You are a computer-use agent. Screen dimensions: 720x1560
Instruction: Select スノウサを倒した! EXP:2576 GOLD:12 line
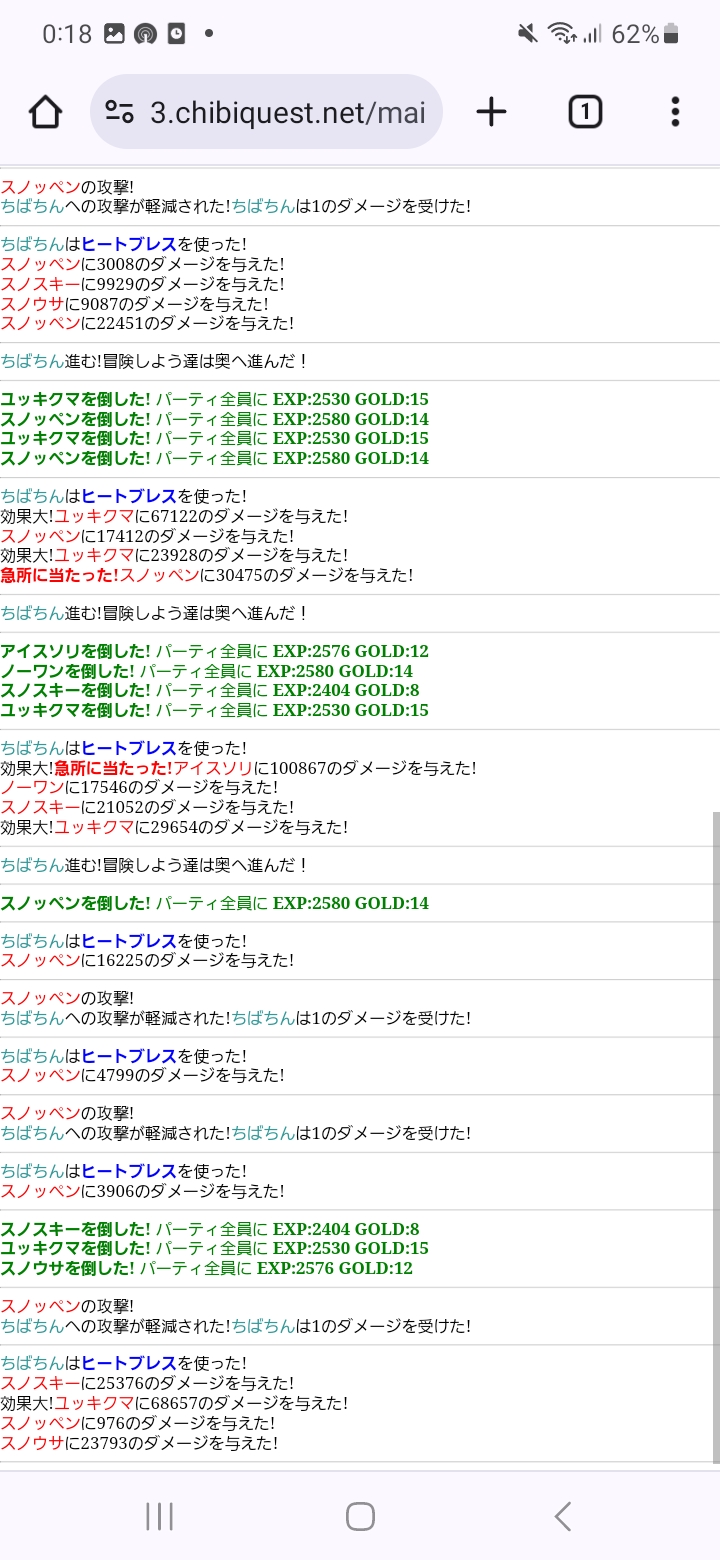207,1268
